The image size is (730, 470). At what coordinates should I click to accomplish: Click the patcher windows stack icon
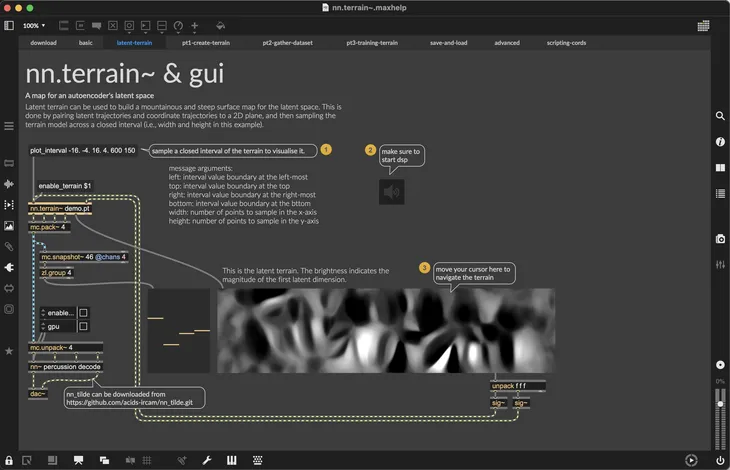click(104, 461)
